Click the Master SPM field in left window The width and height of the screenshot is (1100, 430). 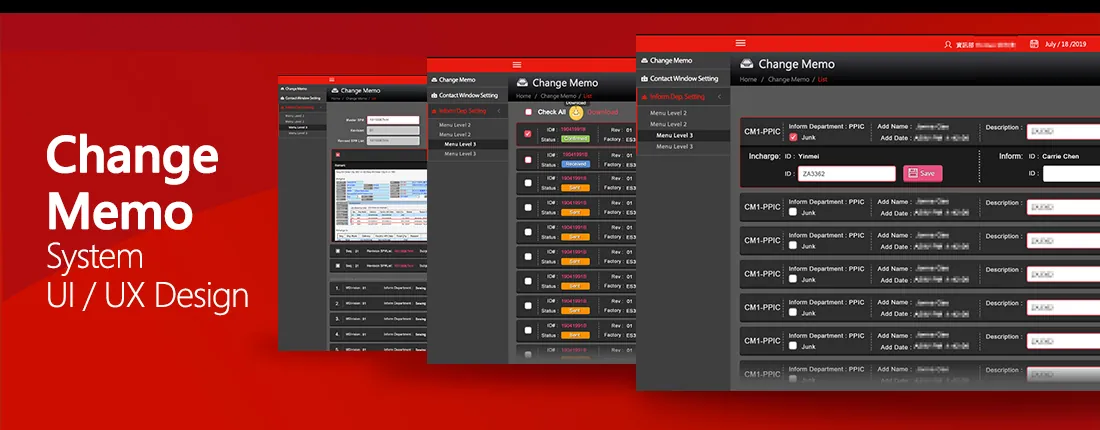[393, 120]
